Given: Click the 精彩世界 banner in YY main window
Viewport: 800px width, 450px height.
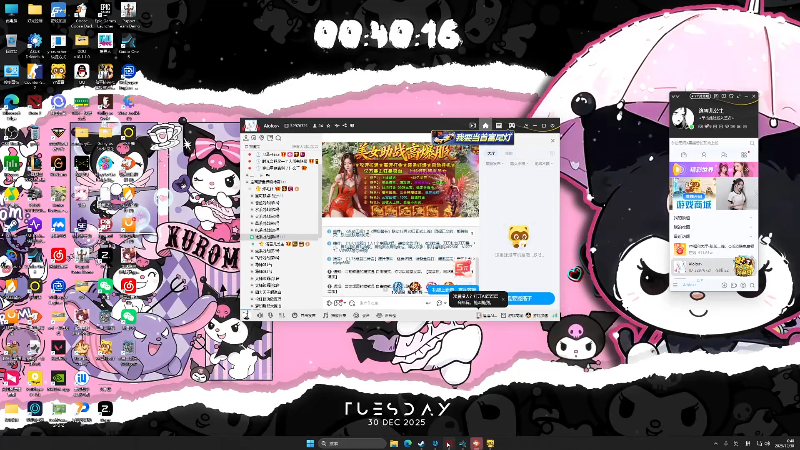Looking at the screenshot, I should 713,169.
